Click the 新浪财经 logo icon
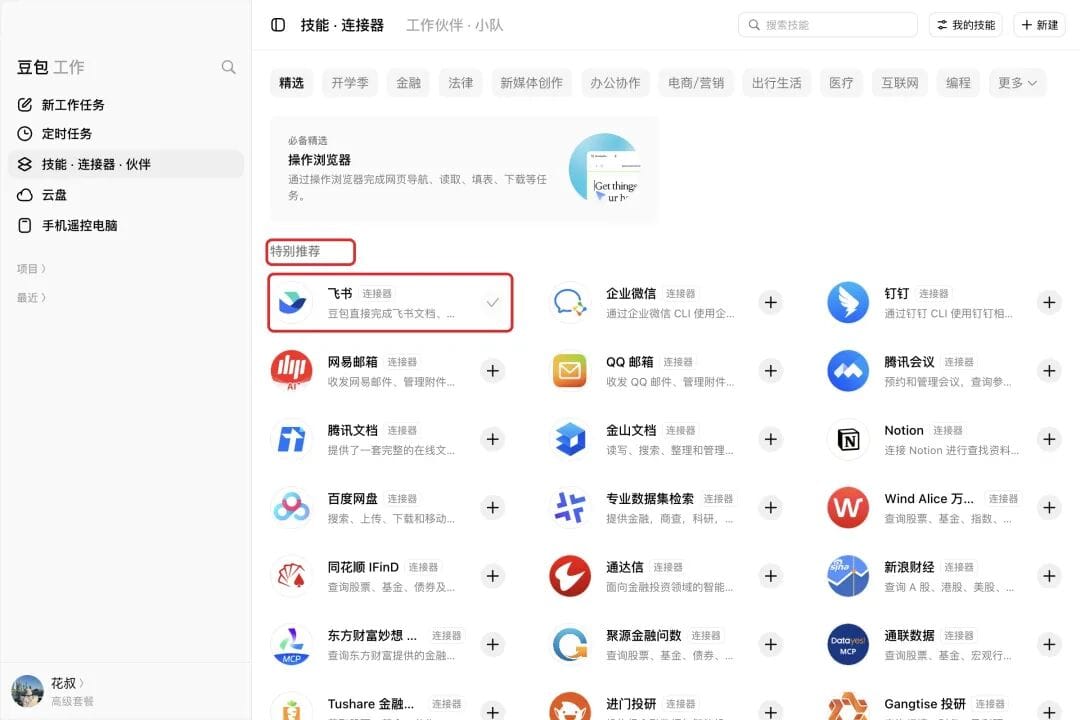Screen dimensions: 1080x720 848,575
